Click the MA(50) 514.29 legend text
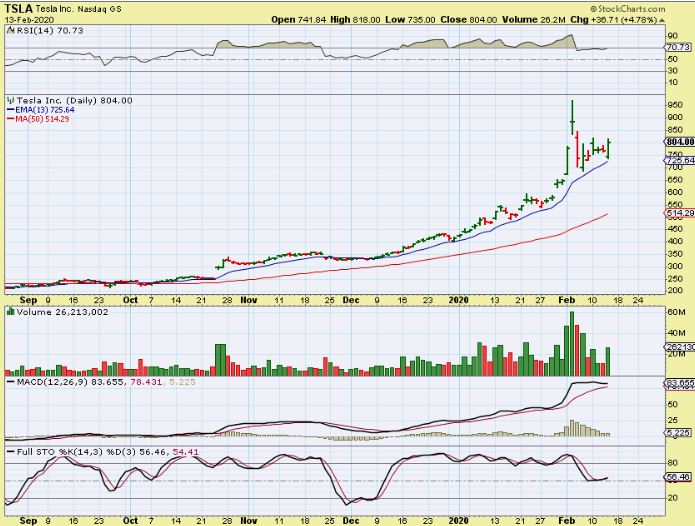695x526 pixels. click(x=42, y=119)
